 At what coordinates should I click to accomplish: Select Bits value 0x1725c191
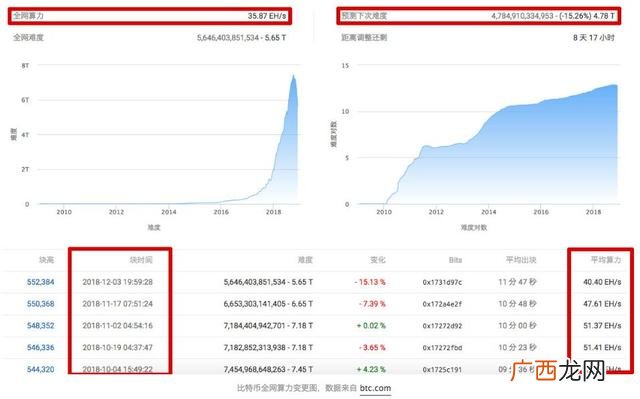(442, 370)
